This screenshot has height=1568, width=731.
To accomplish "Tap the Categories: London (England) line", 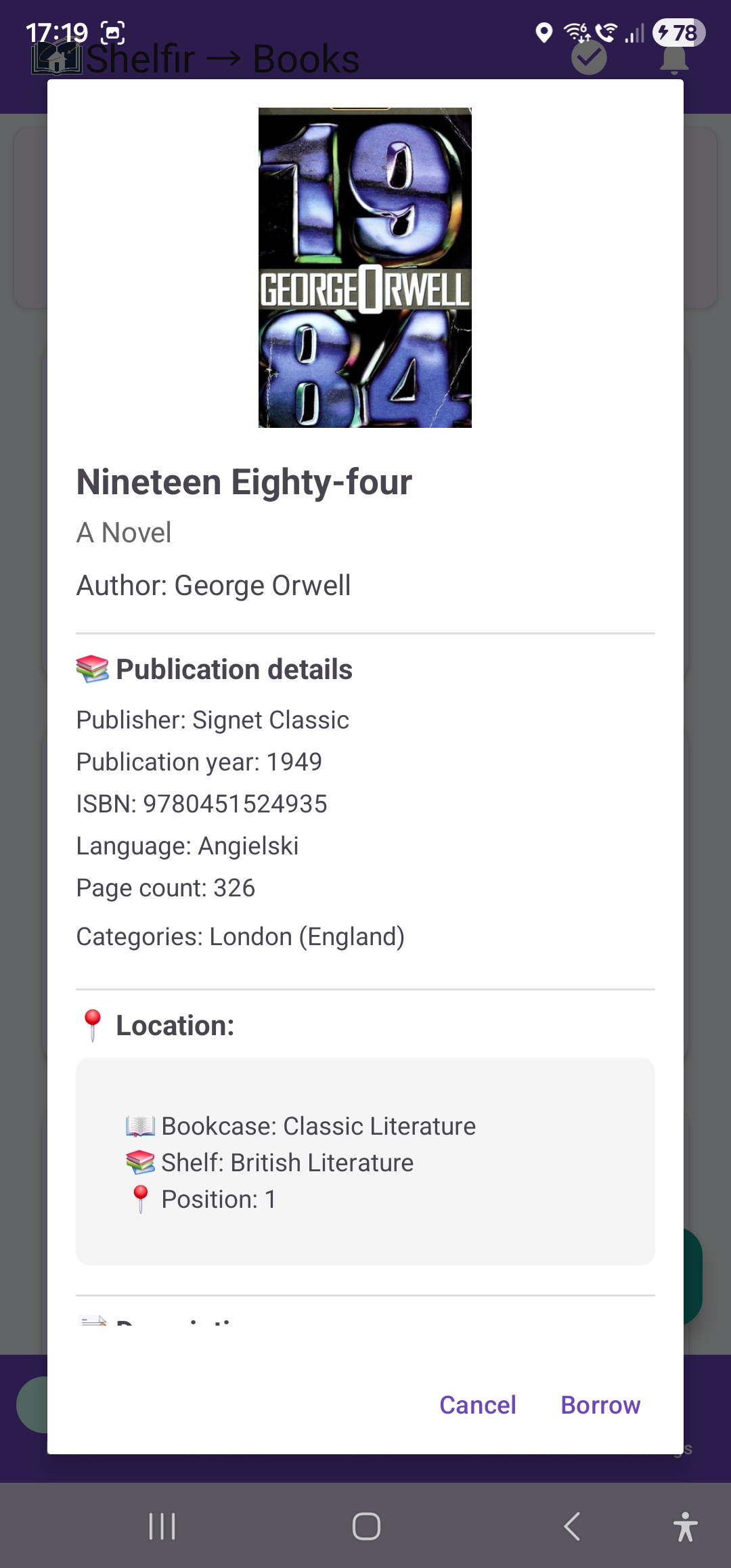I will 240,936.
